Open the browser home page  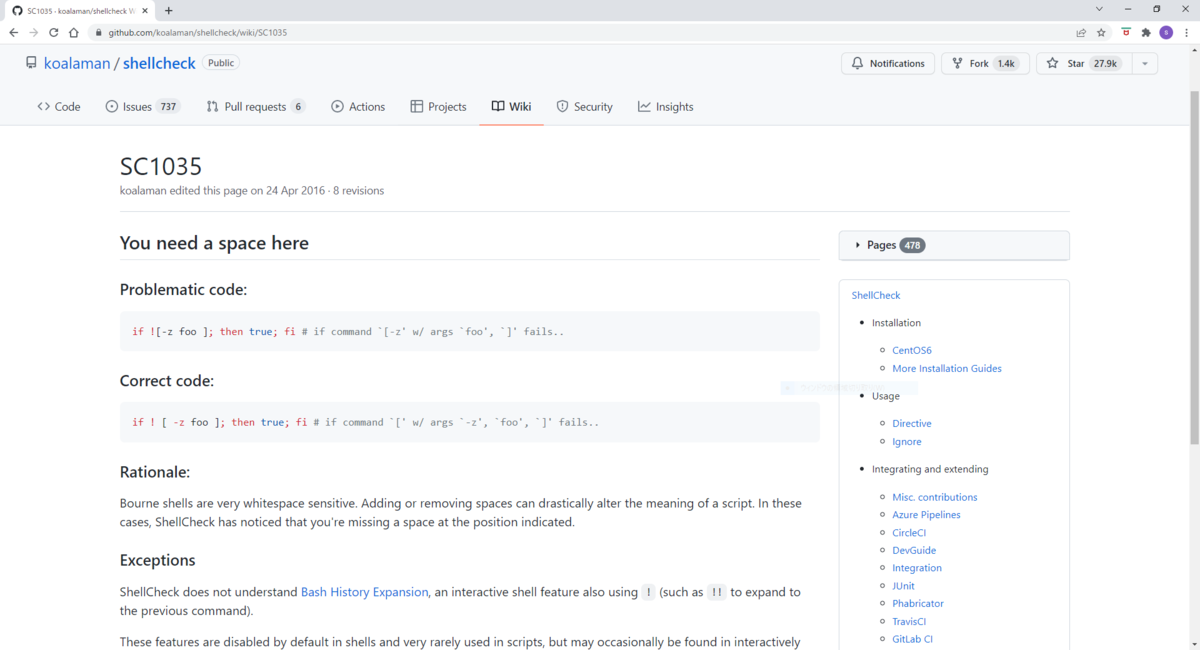[73, 32]
